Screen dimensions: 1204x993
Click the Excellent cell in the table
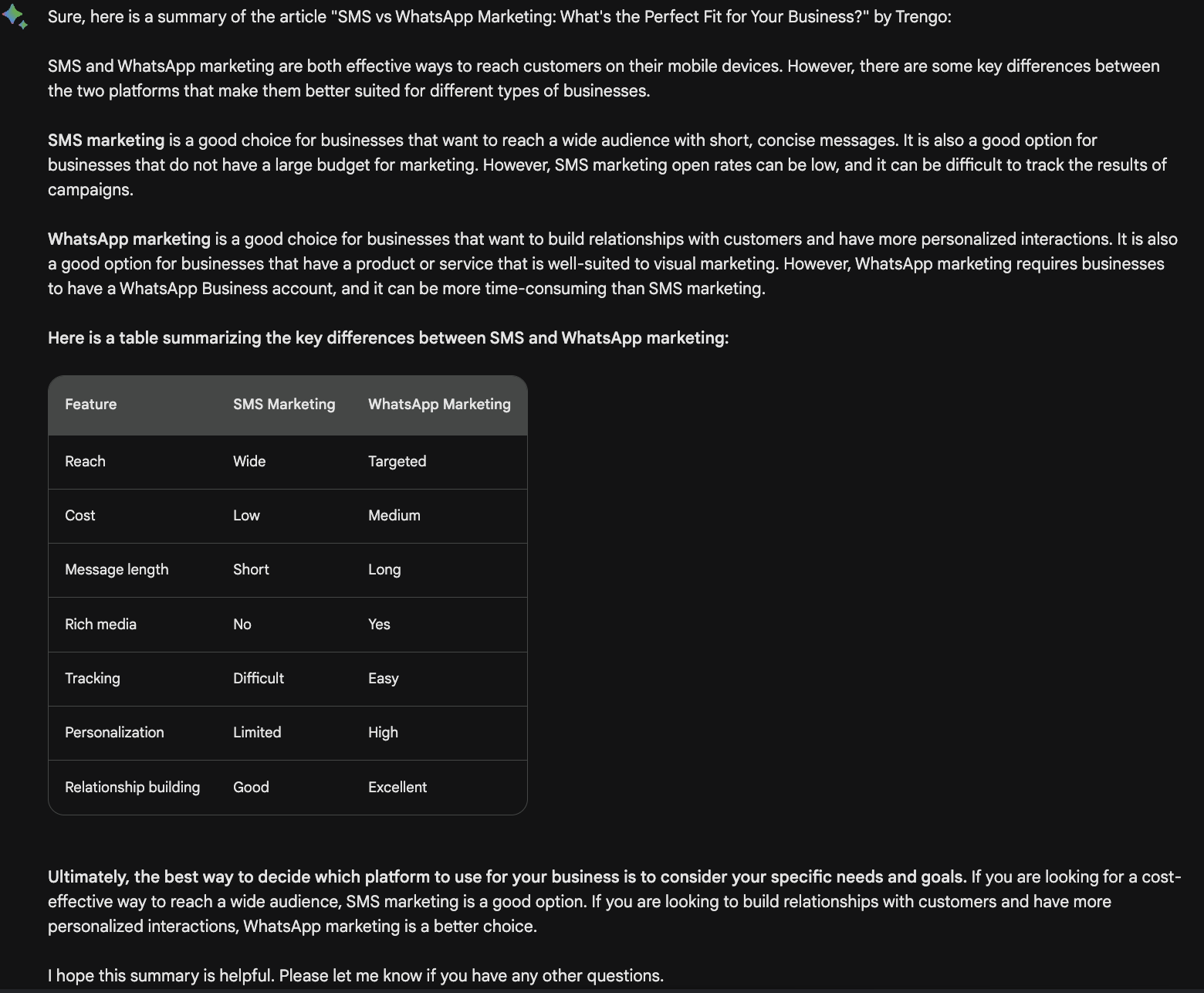(x=397, y=788)
